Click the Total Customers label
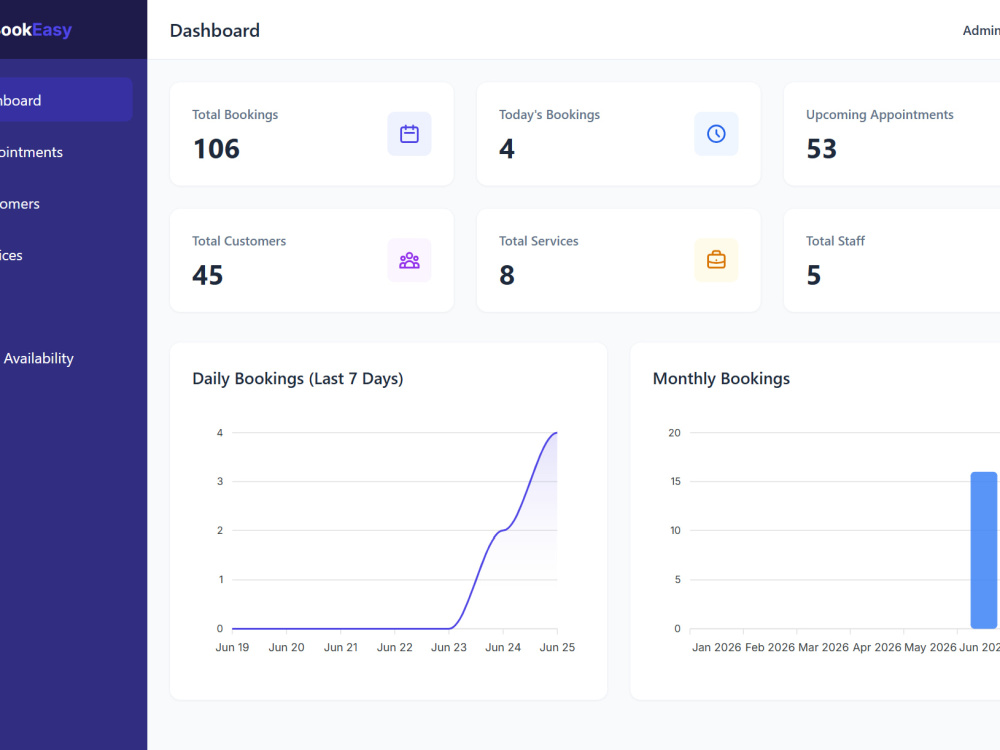Viewport: 1000px width, 750px height. pos(239,241)
